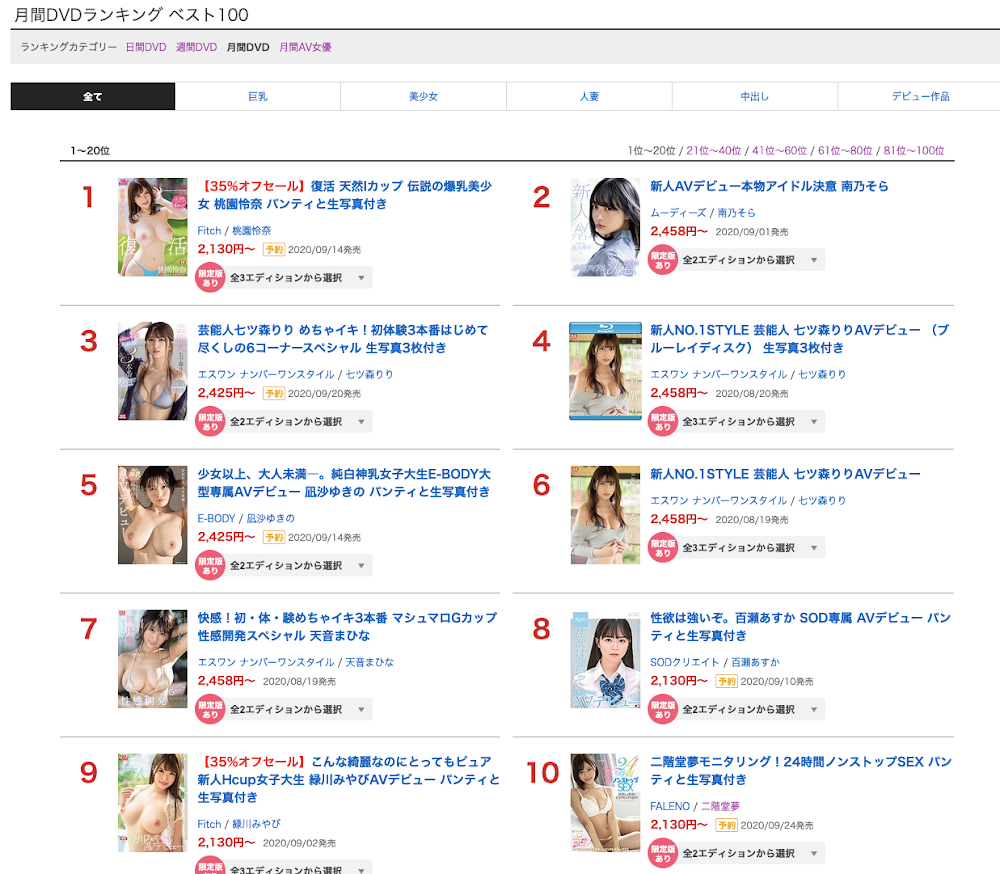Open the 天音まひな performer link

[369, 662]
